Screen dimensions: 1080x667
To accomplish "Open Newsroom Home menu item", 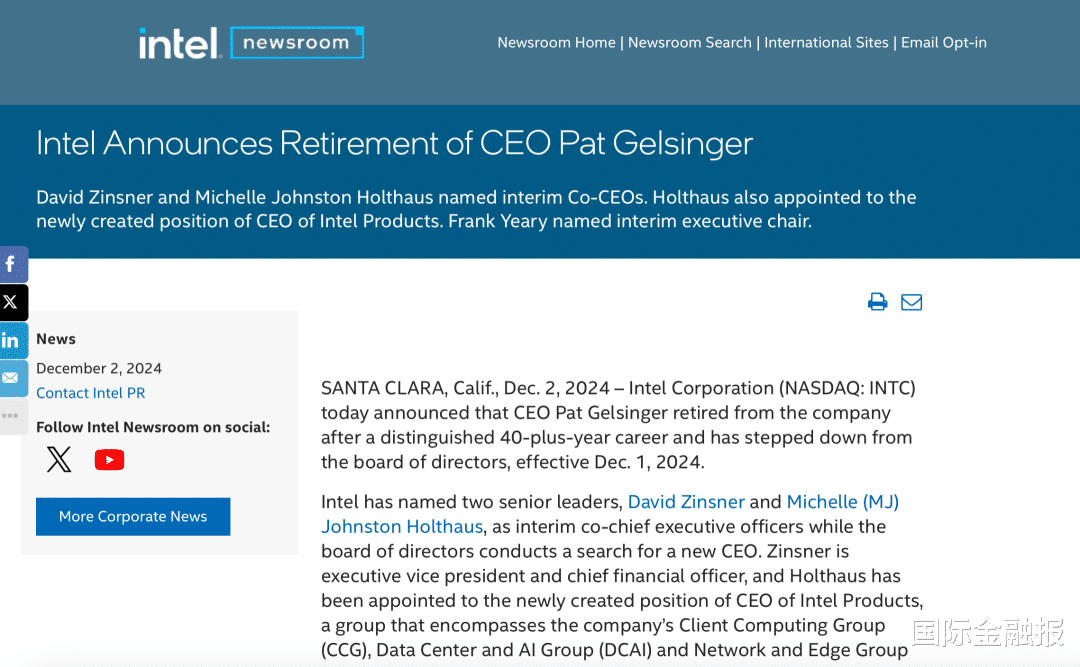I will coord(556,43).
